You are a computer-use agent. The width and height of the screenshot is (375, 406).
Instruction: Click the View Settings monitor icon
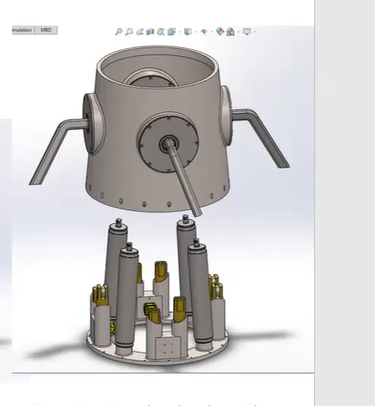pyautogui.click(x=247, y=32)
